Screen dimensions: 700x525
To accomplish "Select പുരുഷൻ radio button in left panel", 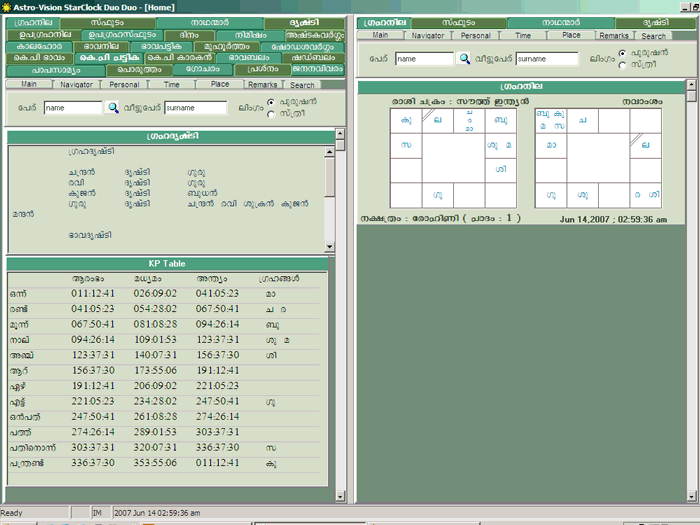I will coord(271,102).
